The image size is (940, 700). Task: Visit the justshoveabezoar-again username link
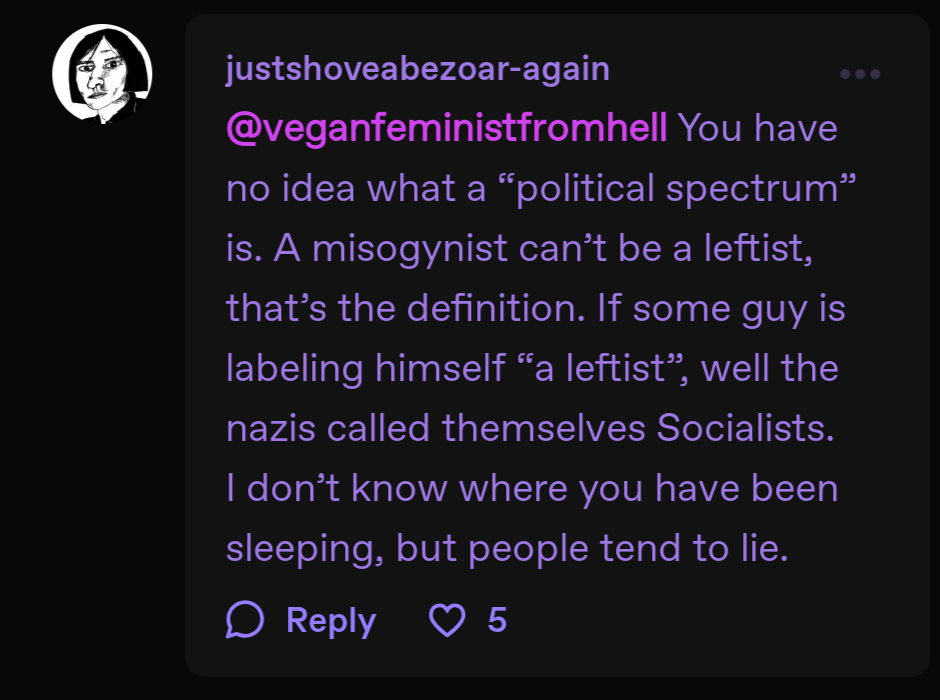click(x=418, y=68)
